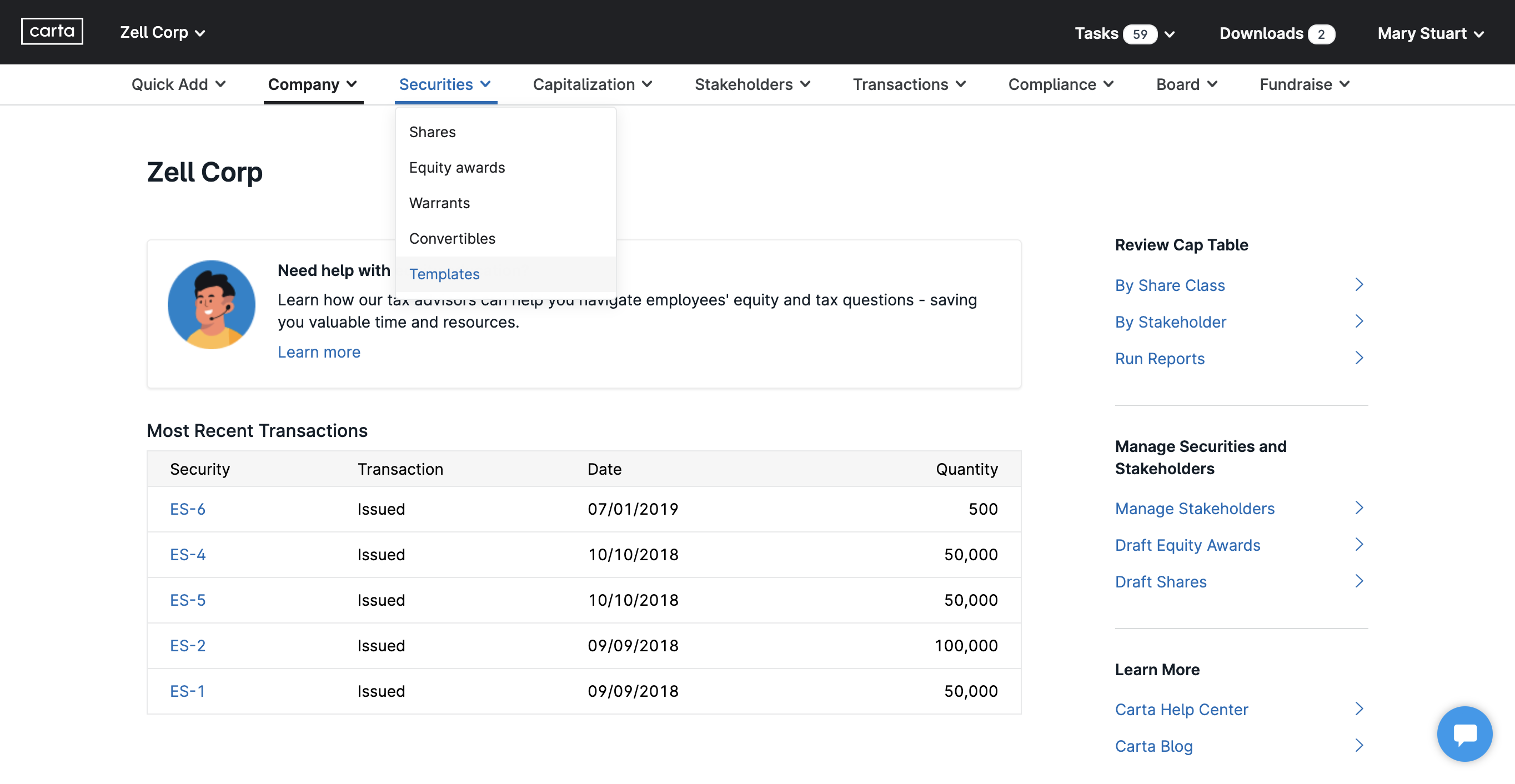Go to Draft Equity Awards
This screenshot has height=784, width=1515.
pos(1187,545)
